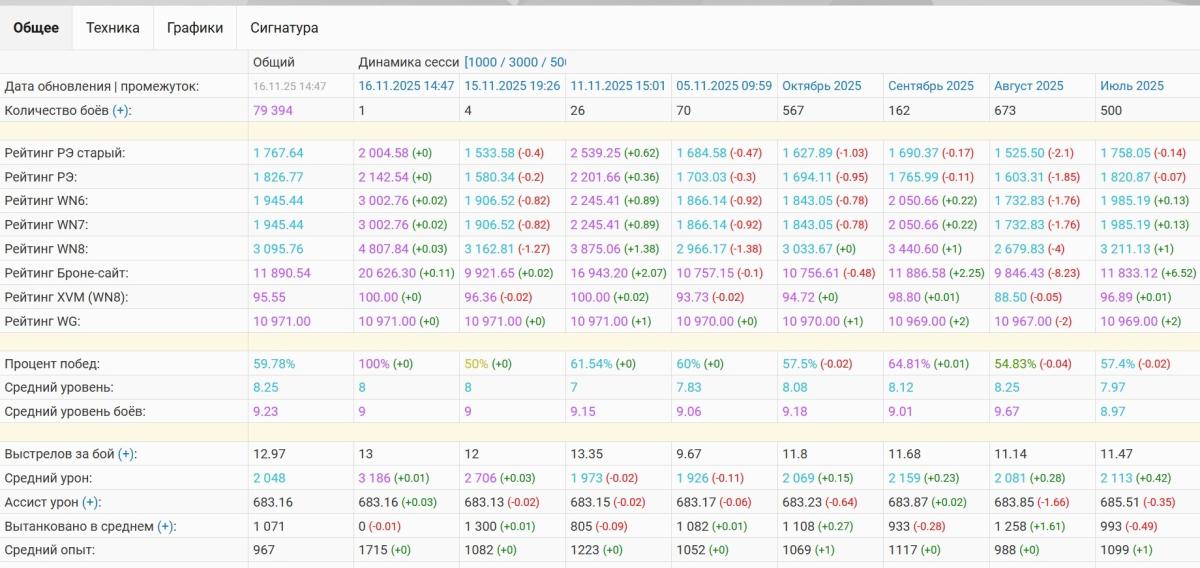The width and height of the screenshot is (1200, 568).
Task: Switch to the Общее tab
Action: (x=36, y=28)
